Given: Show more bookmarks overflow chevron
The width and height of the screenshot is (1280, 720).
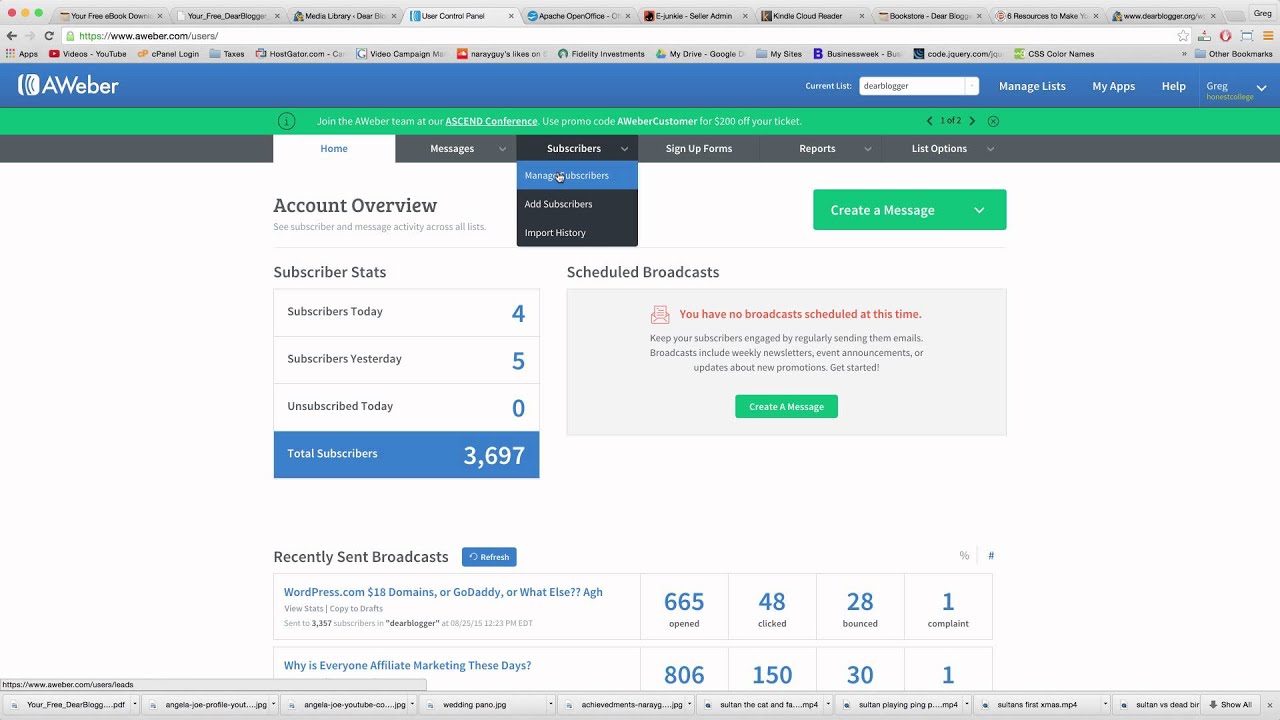Looking at the screenshot, I should point(1184,54).
